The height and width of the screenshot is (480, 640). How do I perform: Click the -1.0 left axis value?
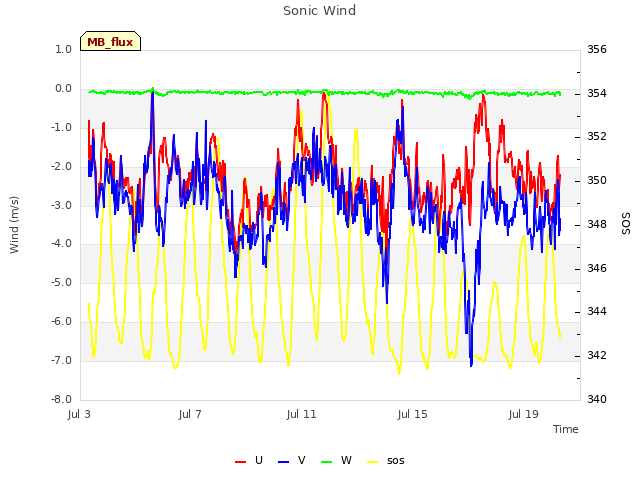61,127
